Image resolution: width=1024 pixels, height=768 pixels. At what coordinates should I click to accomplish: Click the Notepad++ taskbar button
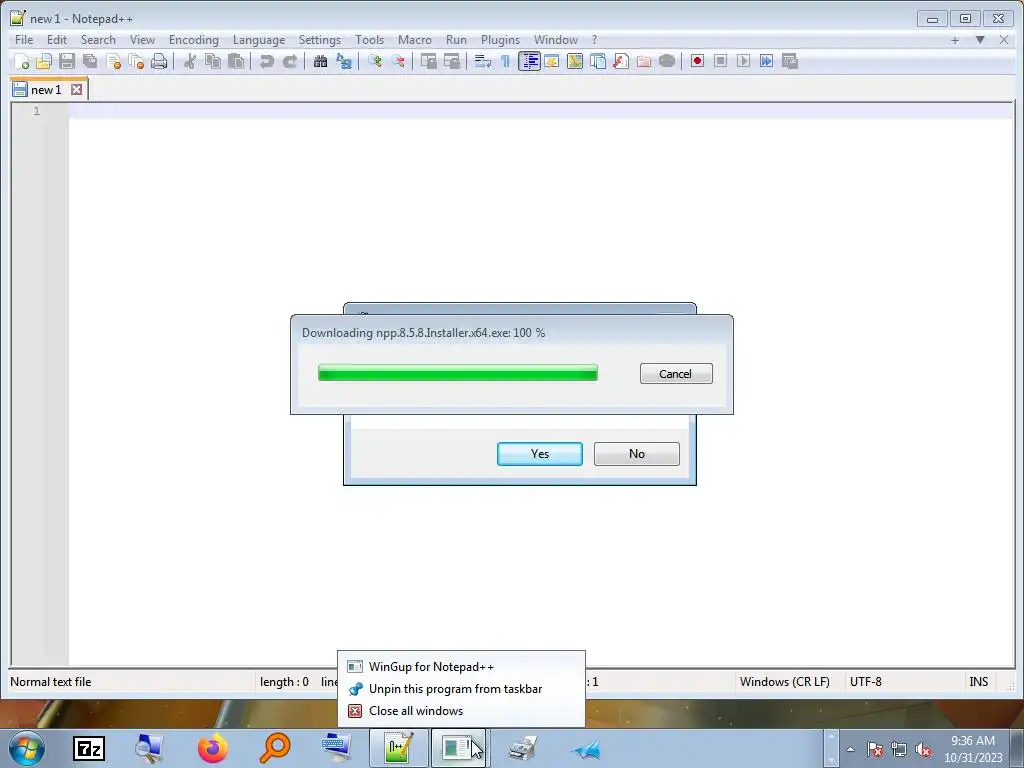(399, 748)
